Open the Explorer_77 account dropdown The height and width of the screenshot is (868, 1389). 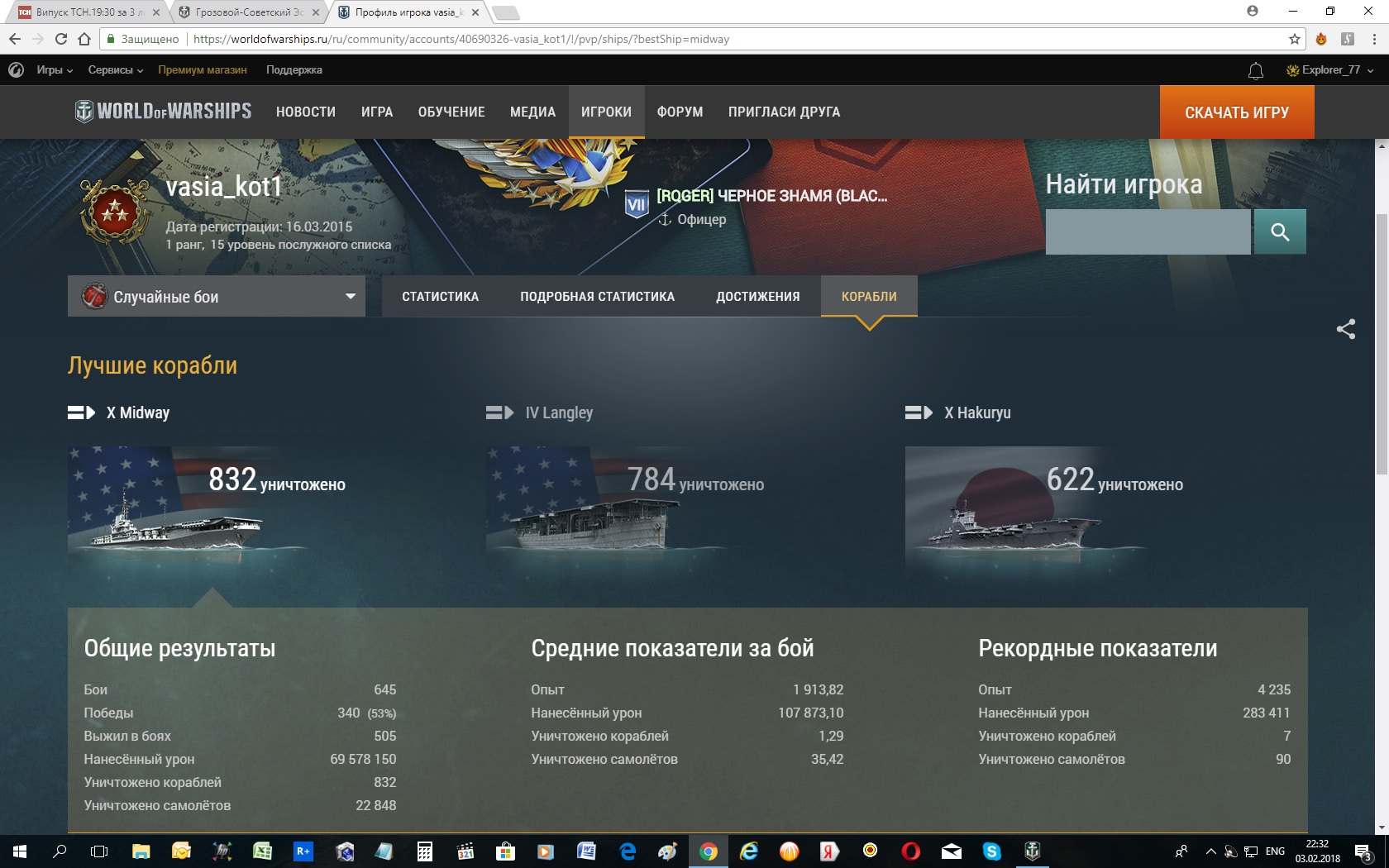(1329, 70)
